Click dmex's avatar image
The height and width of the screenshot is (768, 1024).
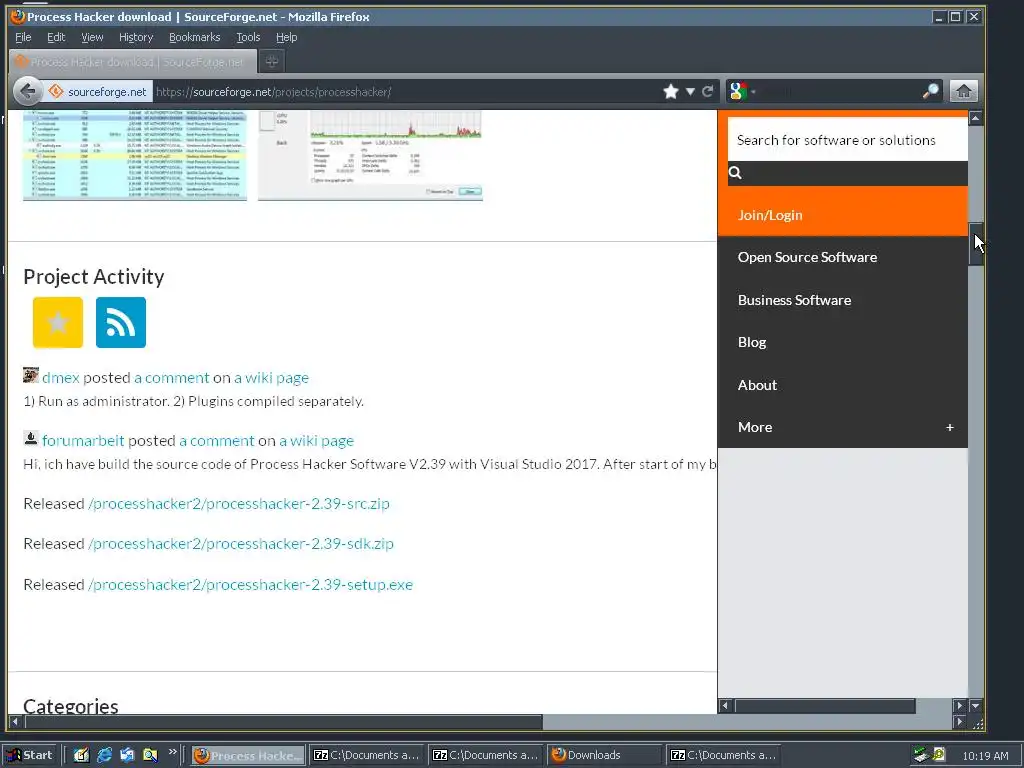pyautogui.click(x=31, y=375)
